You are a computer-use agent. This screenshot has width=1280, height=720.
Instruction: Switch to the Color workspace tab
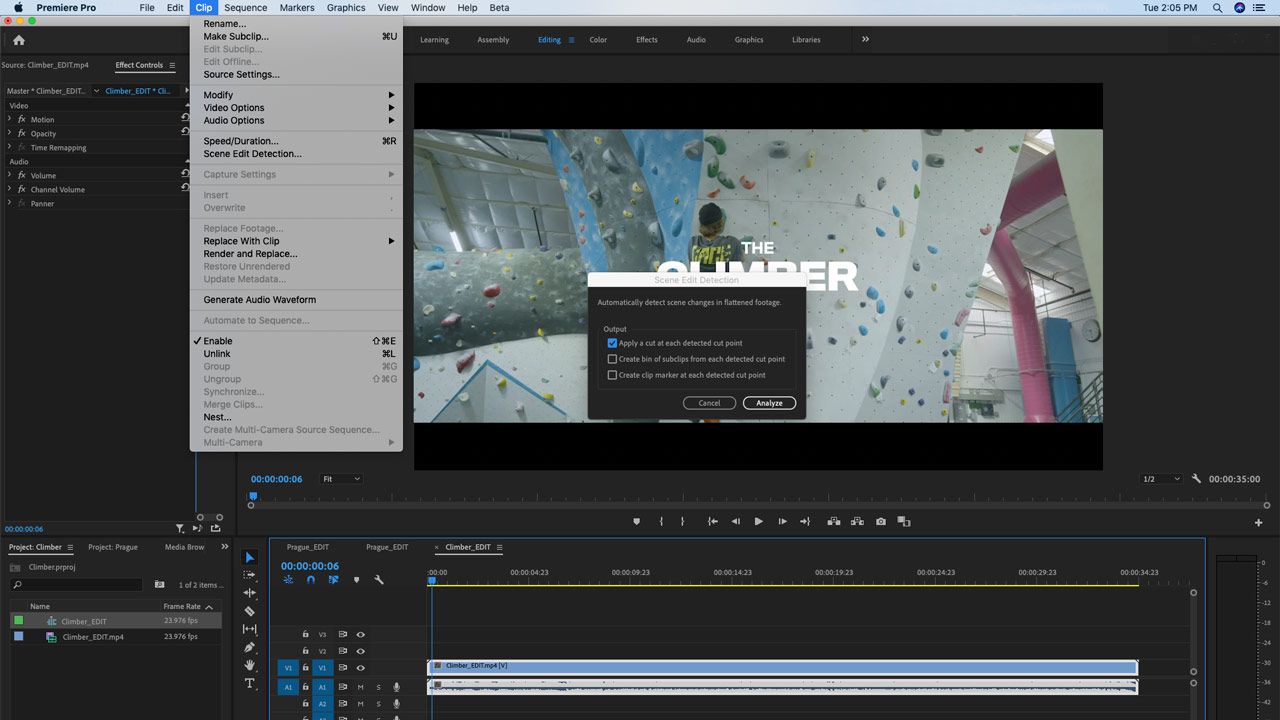point(598,40)
